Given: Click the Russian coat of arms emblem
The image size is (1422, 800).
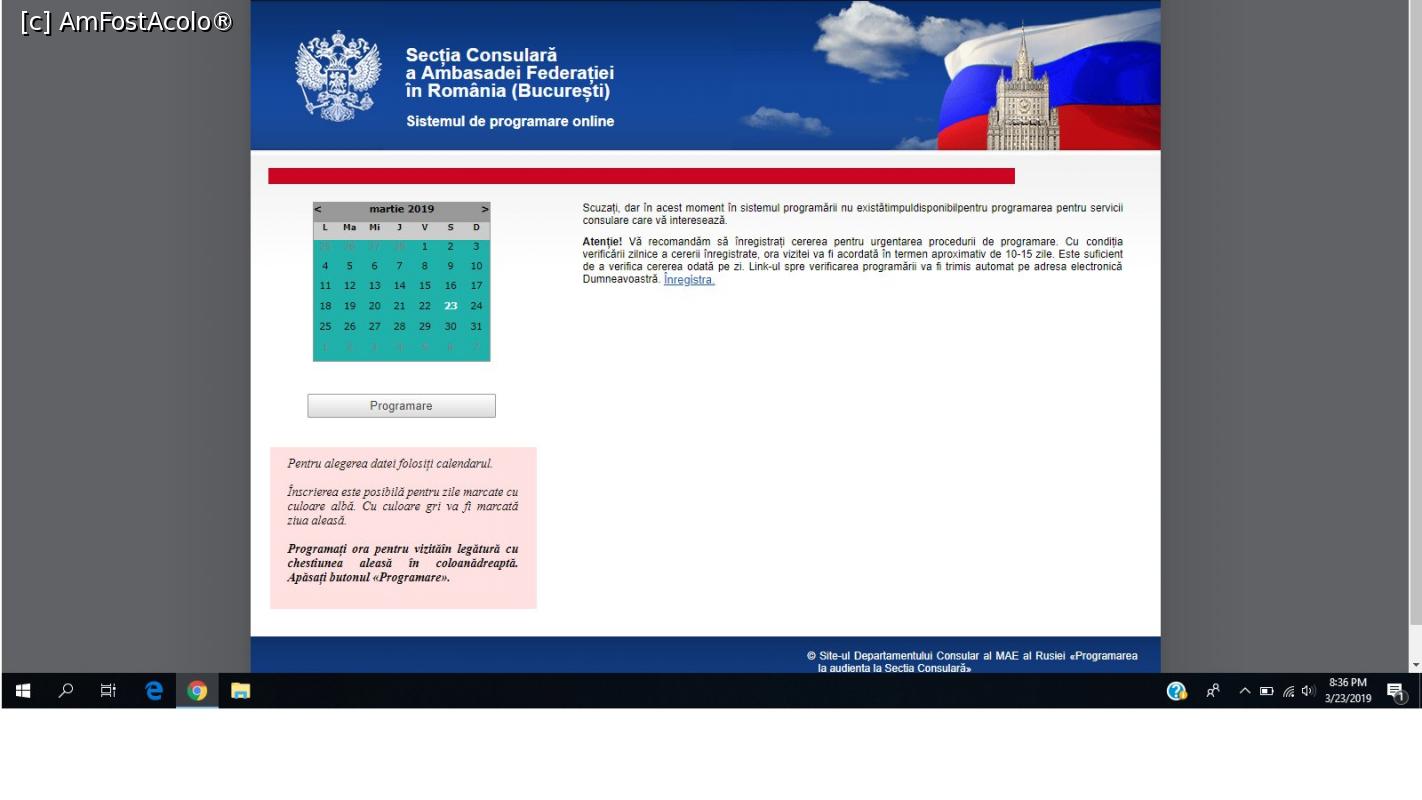Looking at the screenshot, I should tap(338, 76).
